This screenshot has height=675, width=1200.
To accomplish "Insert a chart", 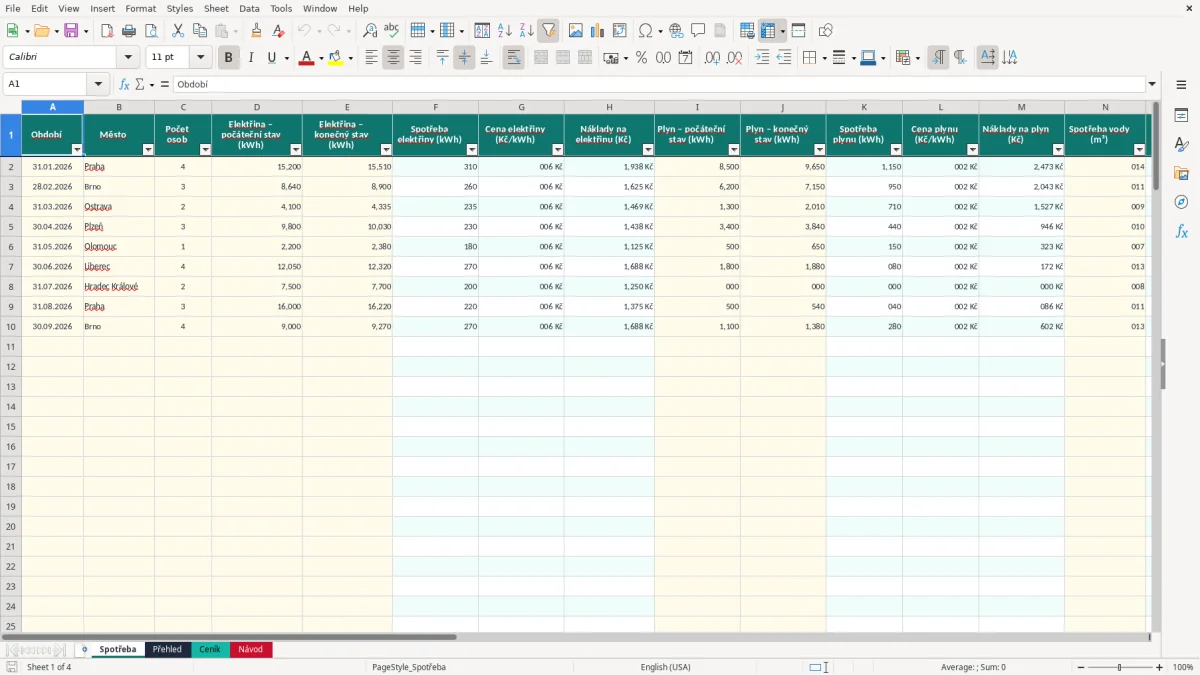I will [598, 31].
